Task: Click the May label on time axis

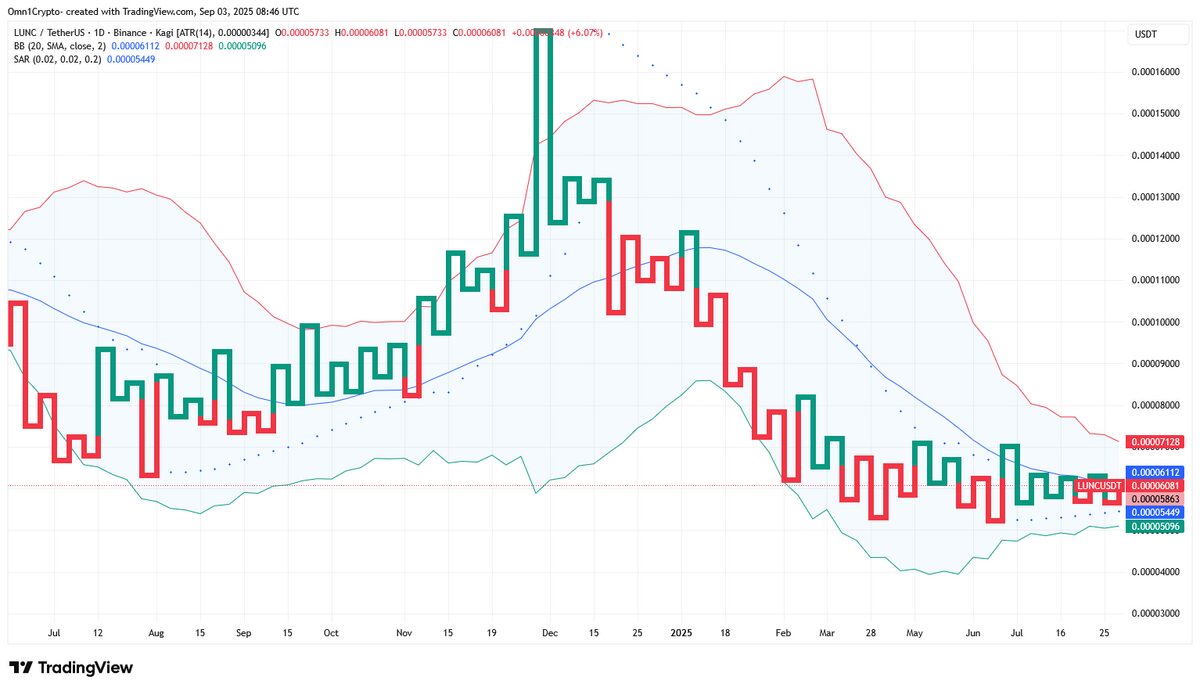Action: click(914, 633)
